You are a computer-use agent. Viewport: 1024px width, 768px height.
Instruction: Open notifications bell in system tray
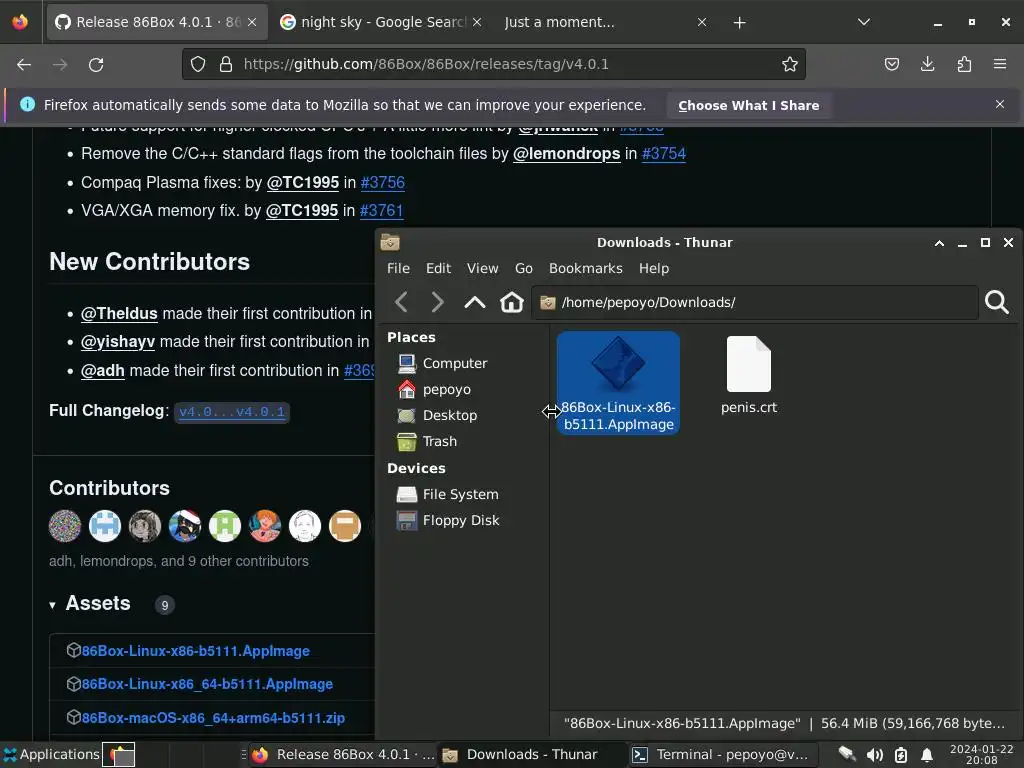(x=927, y=755)
